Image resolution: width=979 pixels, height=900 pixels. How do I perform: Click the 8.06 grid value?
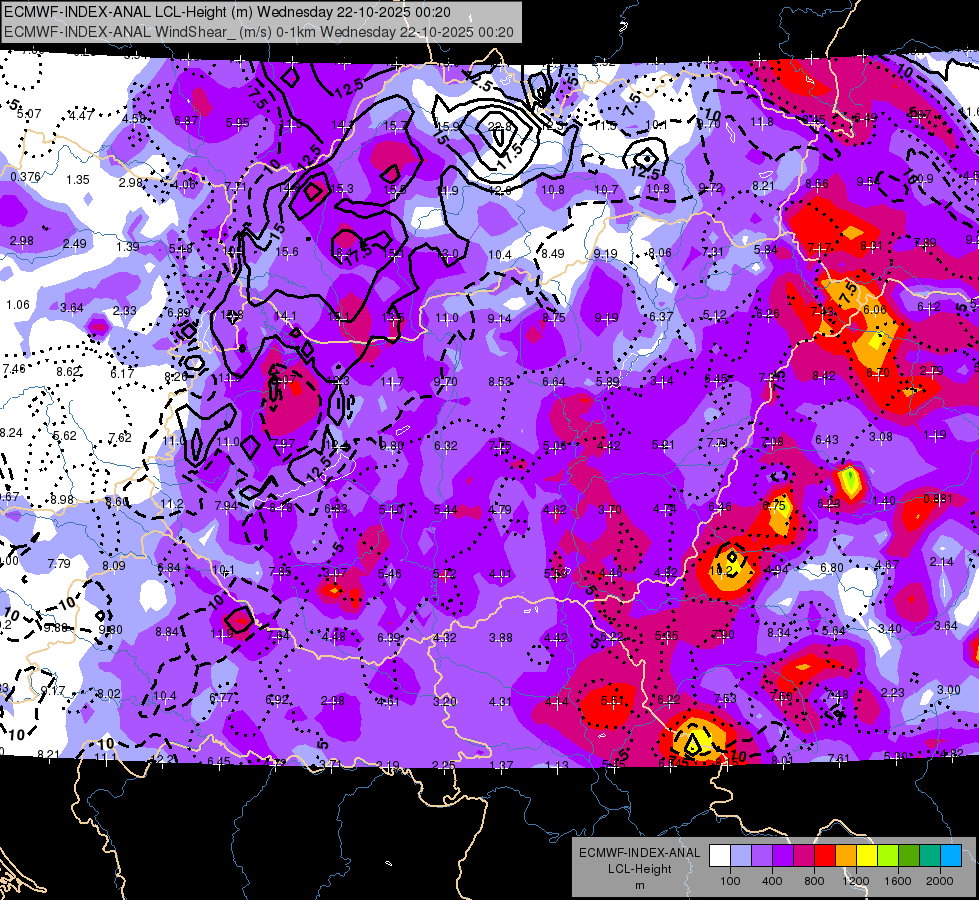[x=660, y=253]
